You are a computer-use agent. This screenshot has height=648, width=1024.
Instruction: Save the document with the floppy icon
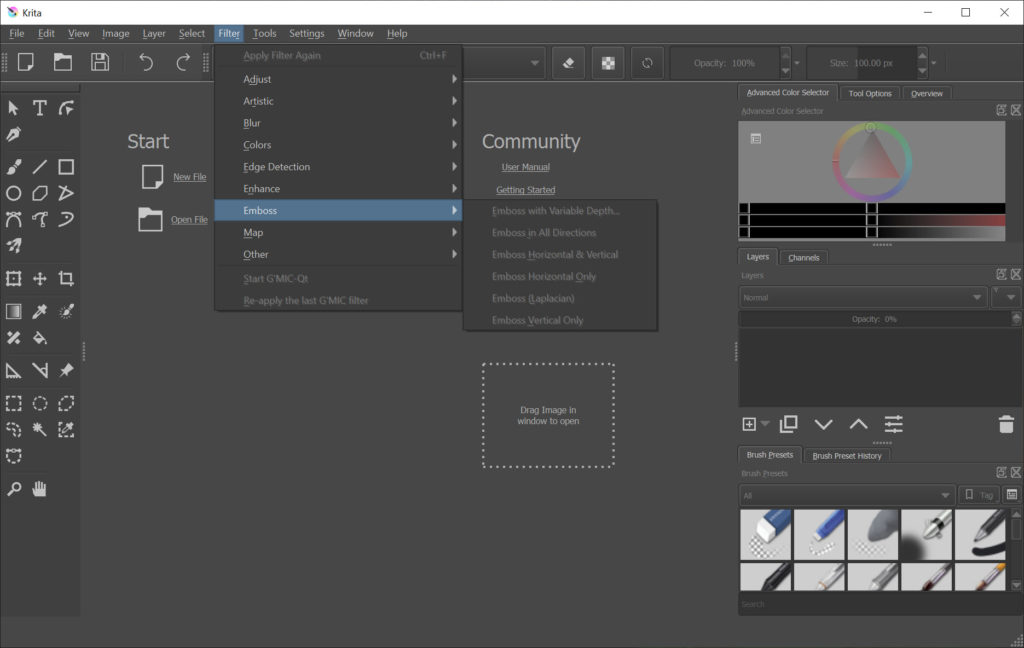point(100,62)
